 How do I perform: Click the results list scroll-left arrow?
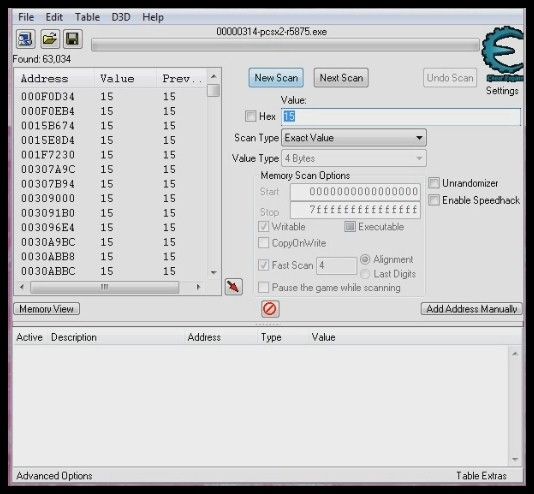coord(22,287)
